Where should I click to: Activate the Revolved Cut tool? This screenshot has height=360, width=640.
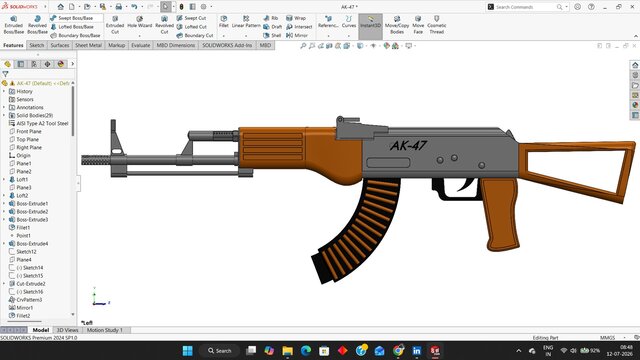pos(164,25)
